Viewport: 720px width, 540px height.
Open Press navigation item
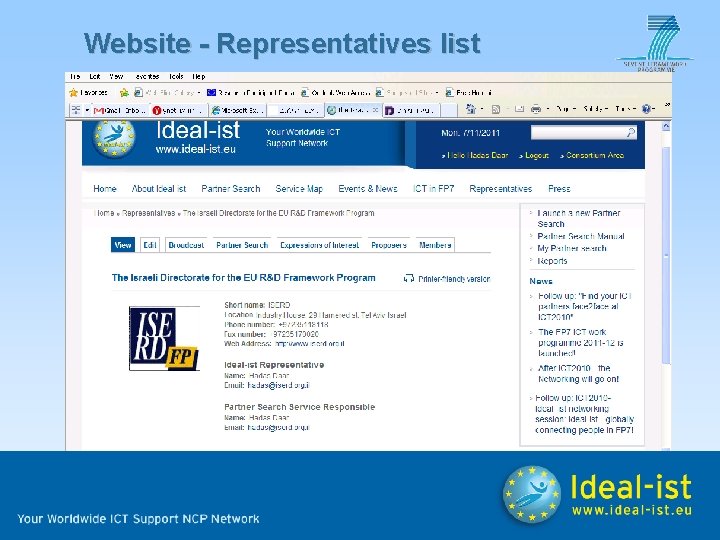(x=559, y=189)
